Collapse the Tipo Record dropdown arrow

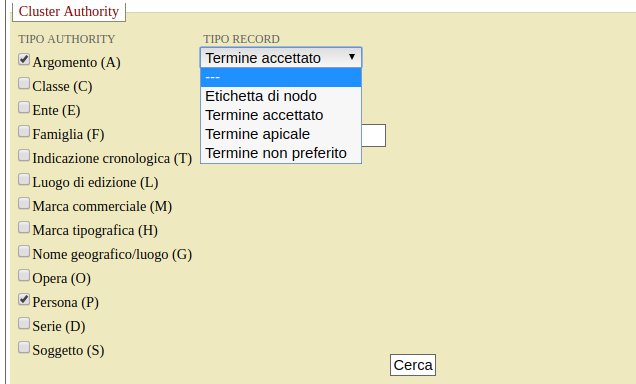click(x=352, y=57)
